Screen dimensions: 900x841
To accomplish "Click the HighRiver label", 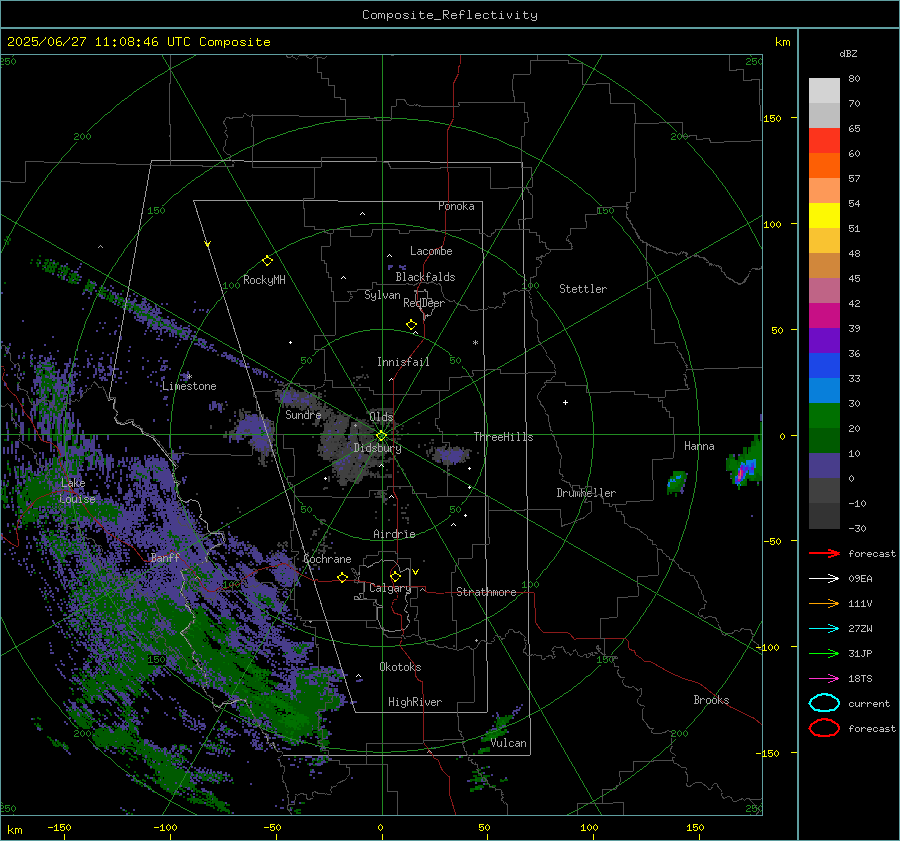I will click(x=415, y=702).
